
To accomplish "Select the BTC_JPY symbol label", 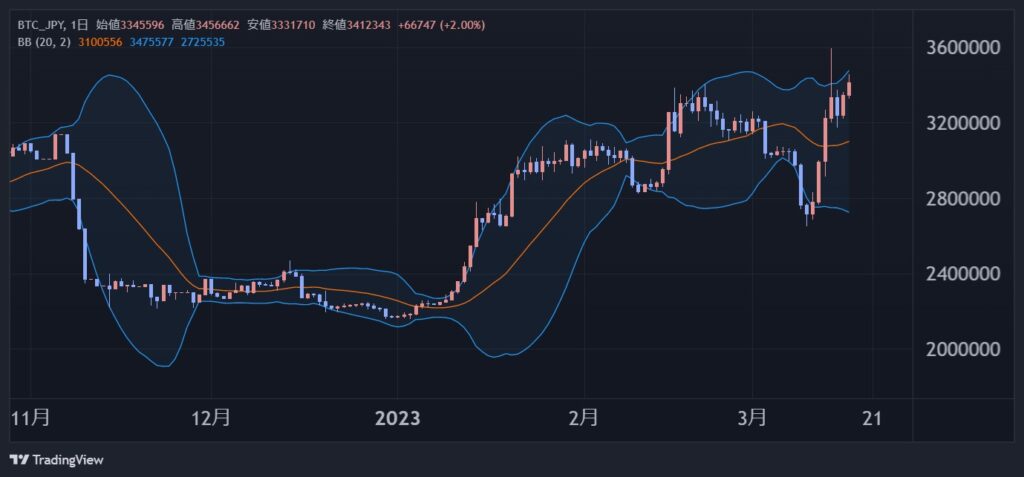I will [40, 25].
